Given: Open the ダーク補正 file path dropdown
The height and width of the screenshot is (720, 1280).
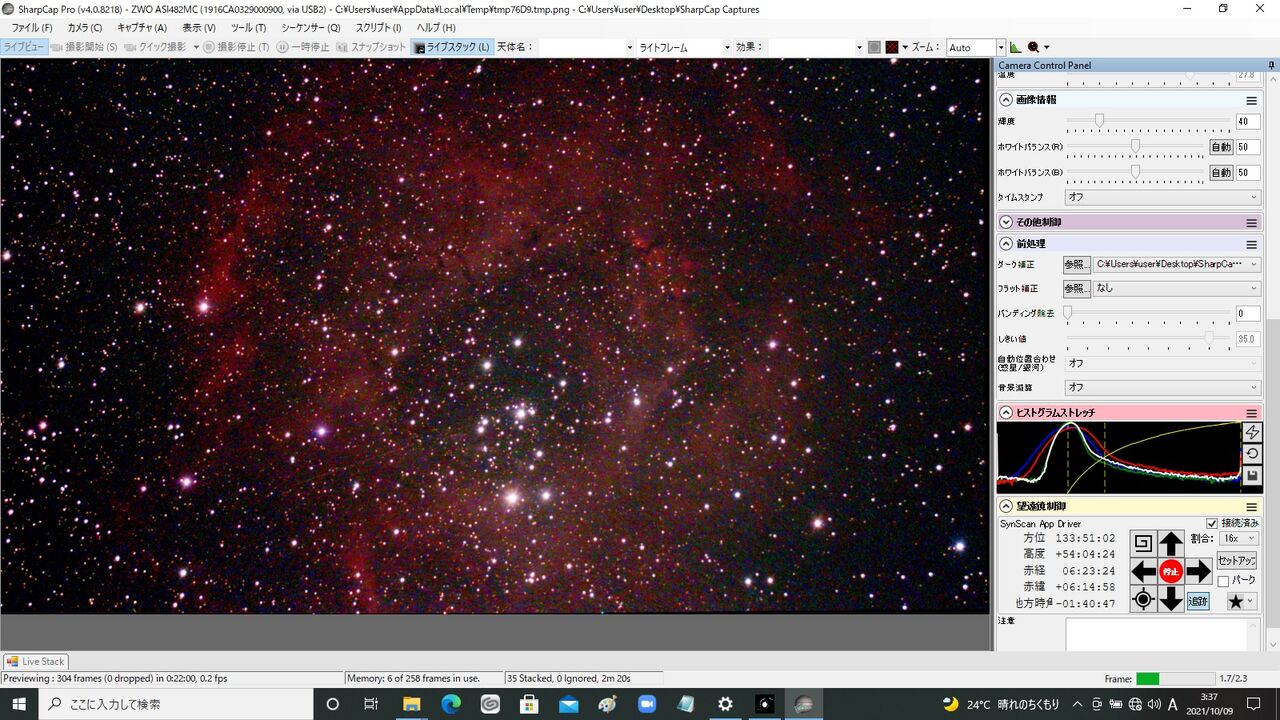Looking at the screenshot, I should coord(1176,264).
